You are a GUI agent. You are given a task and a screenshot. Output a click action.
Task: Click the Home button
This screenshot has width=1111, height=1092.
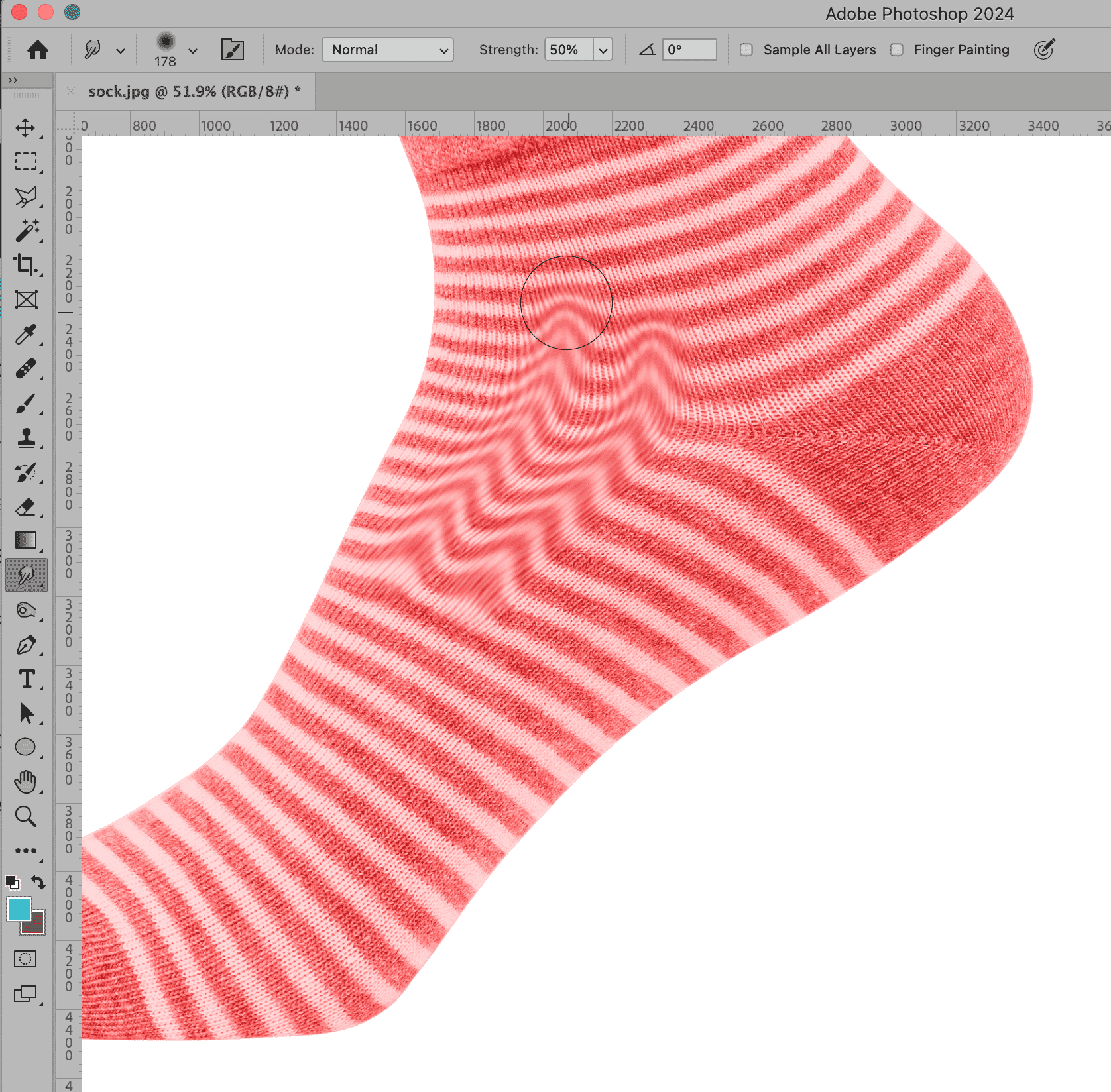pos(38,50)
